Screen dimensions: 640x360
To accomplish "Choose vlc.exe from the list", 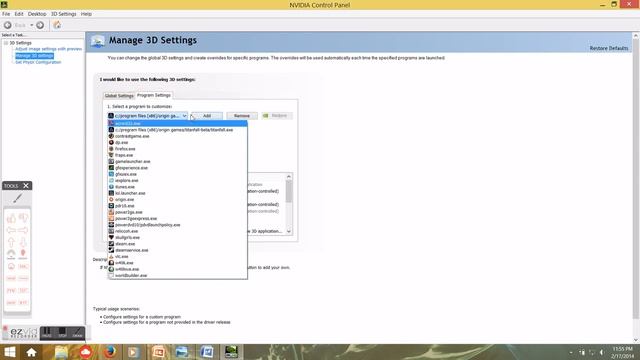I will 178,256.
